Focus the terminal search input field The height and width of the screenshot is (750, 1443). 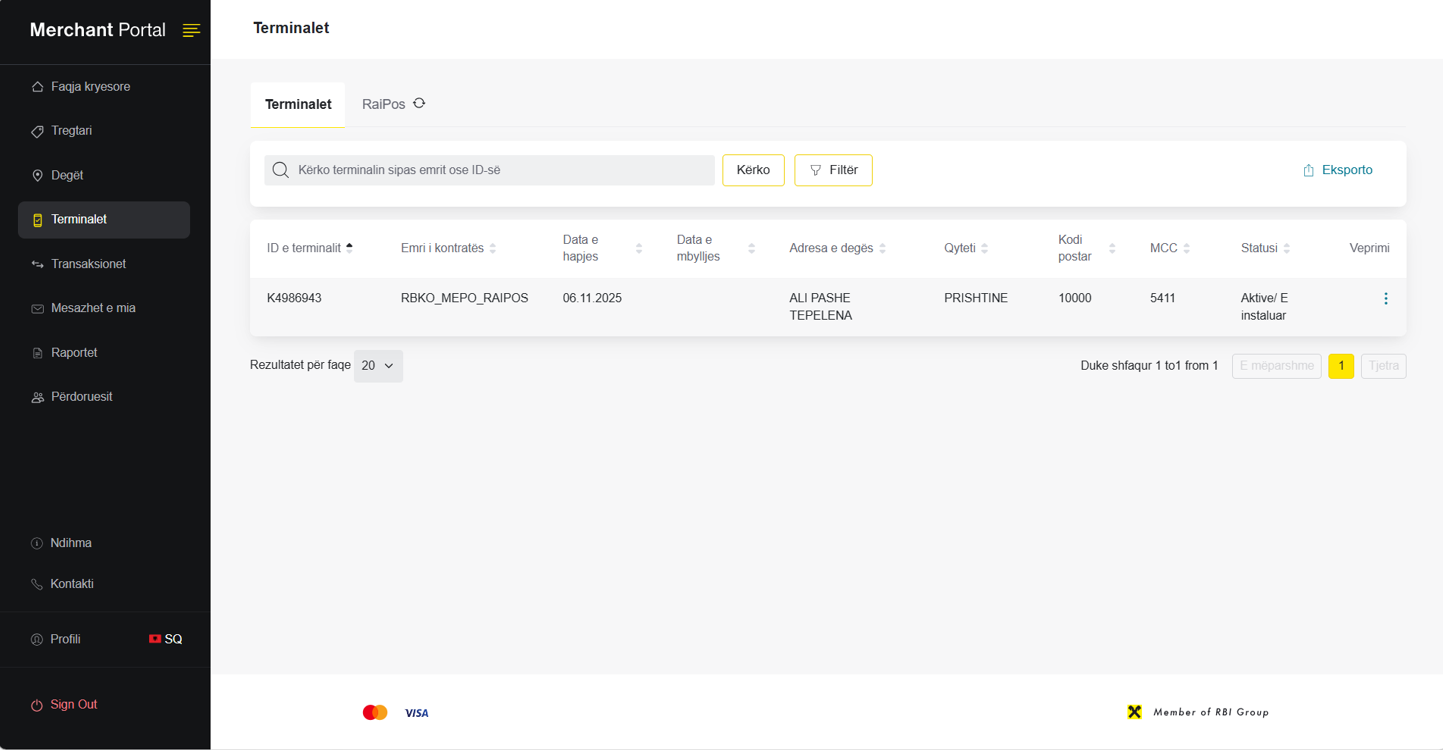pos(489,170)
